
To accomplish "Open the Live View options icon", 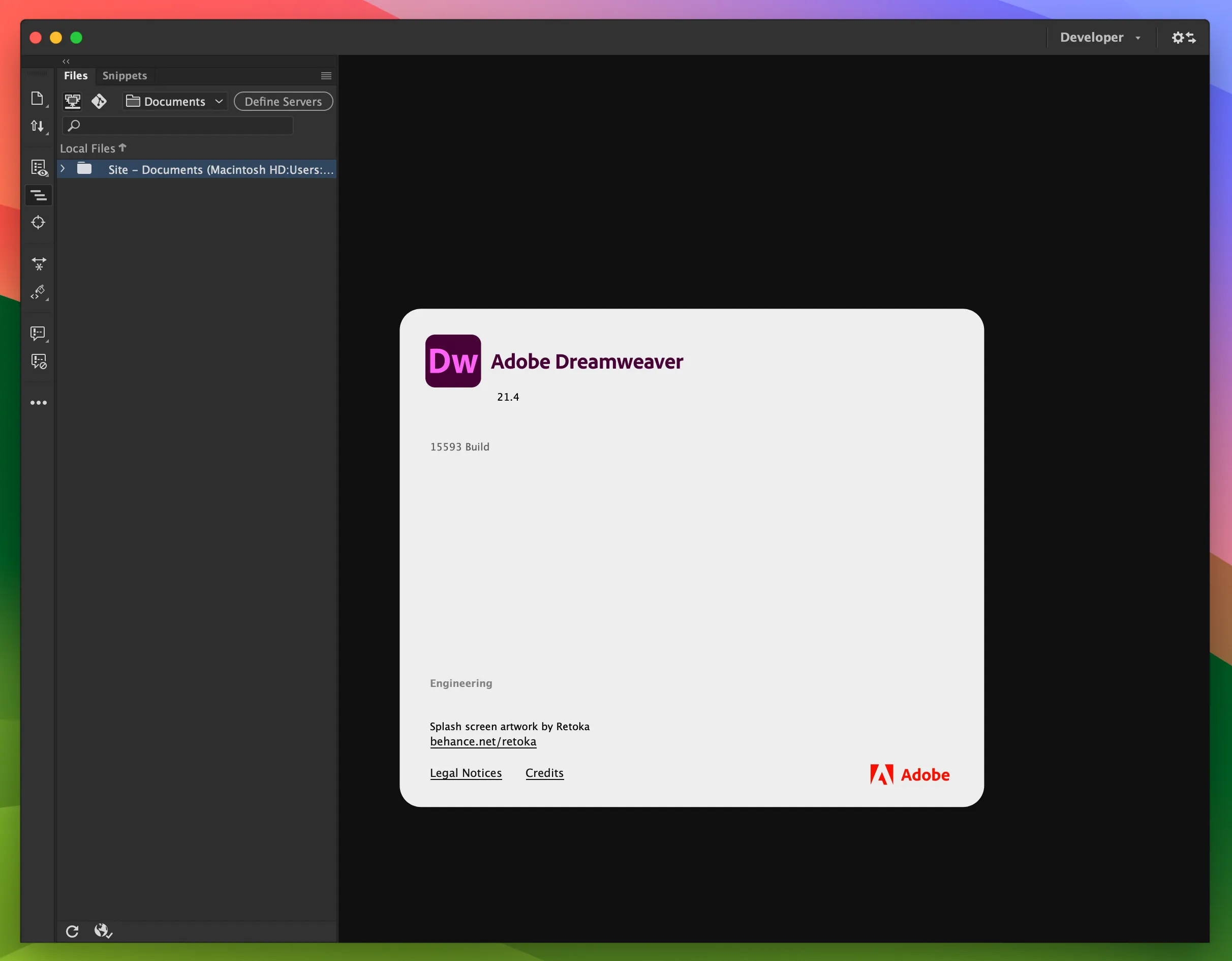I will [39, 168].
